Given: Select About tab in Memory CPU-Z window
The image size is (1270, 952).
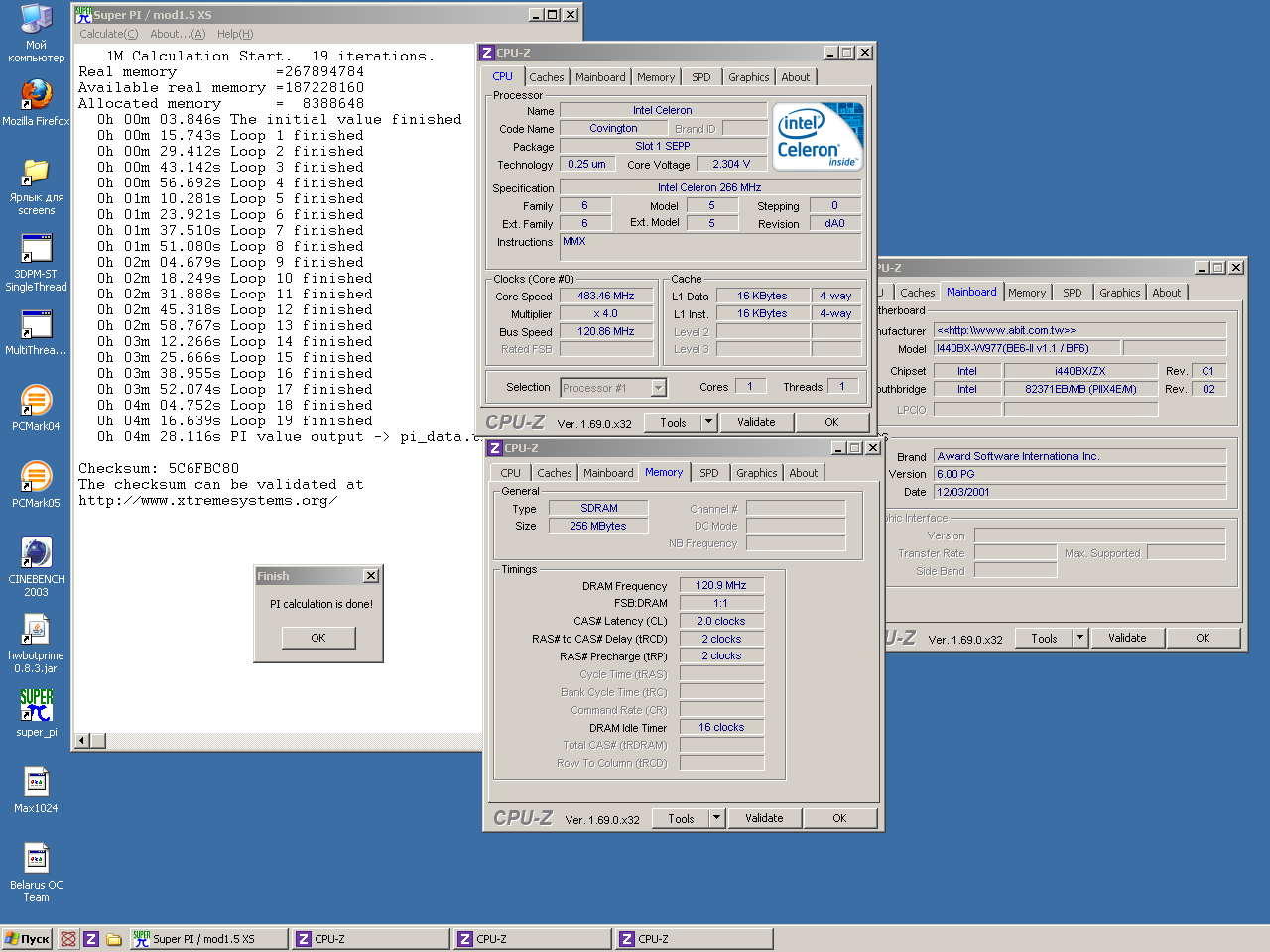Looking at the screenshot, I should coord(803,473).
